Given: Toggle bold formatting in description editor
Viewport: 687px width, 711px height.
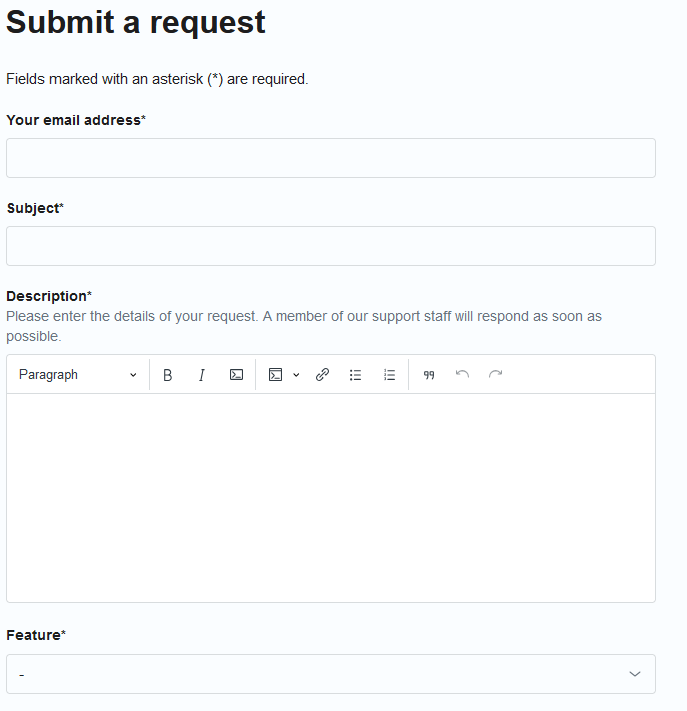Looking at the screenshot, I should point(168,375).
